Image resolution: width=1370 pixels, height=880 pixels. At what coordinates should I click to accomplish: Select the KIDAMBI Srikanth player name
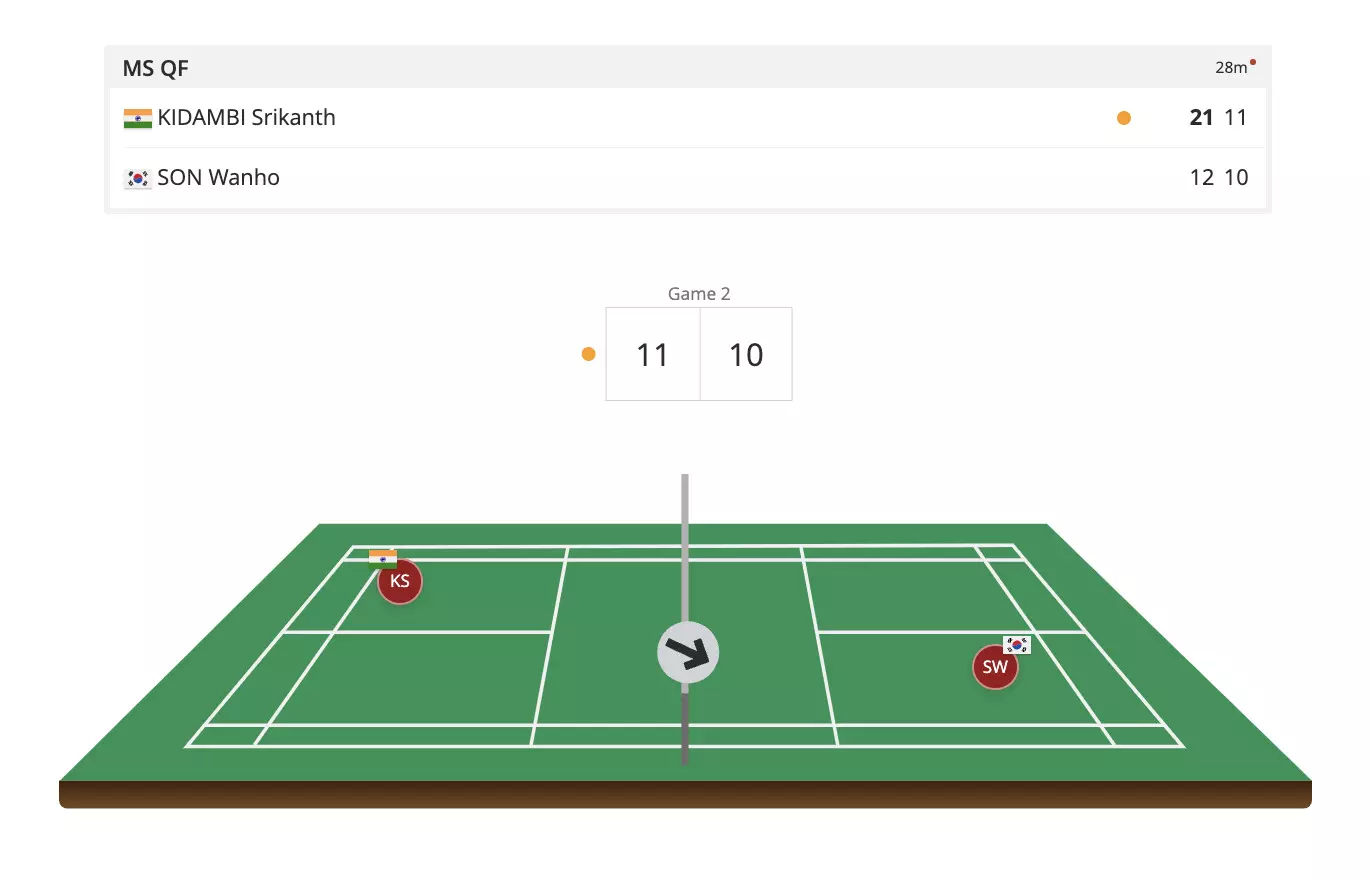[246, 118]
